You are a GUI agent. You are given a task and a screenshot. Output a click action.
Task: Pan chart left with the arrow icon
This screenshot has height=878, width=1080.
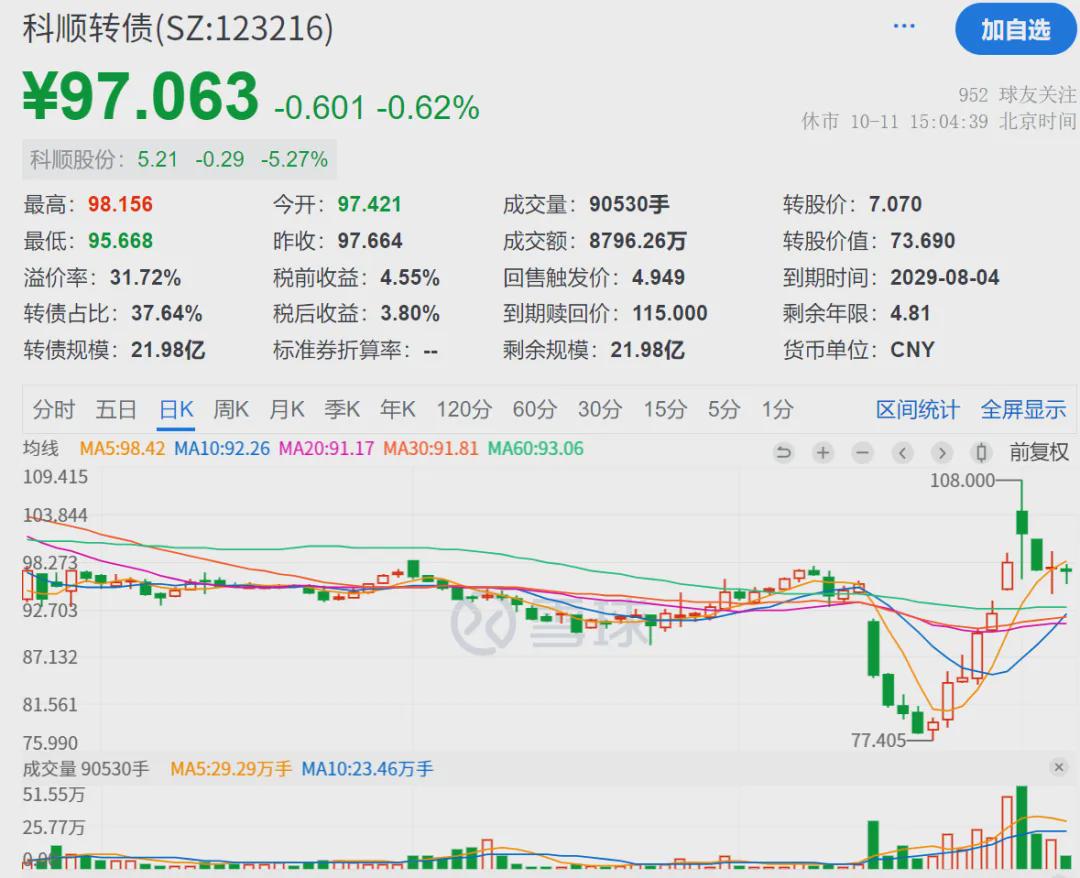(x=902, y=452)
